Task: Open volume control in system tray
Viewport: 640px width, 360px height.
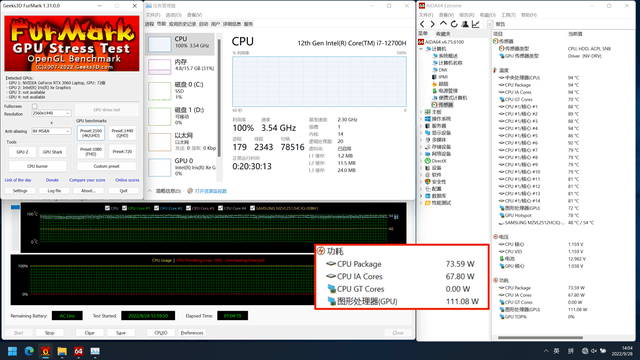Action: coord(594,351)
